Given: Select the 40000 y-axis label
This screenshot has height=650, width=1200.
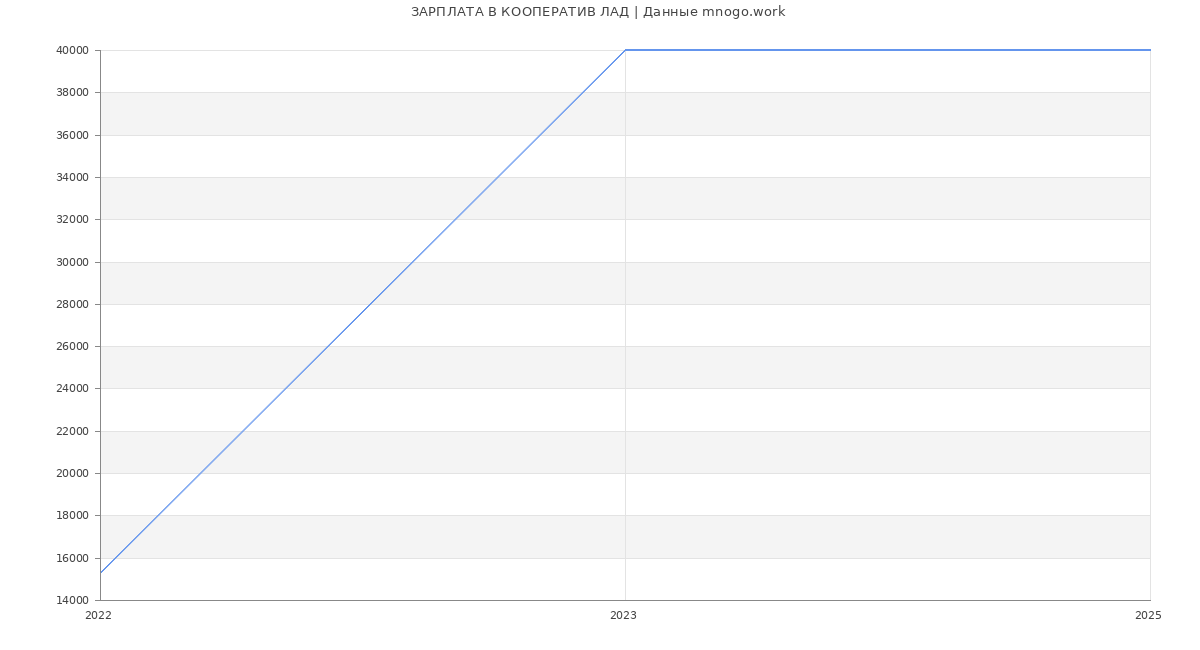Looking at the screenshot, I should tap(72, 51).
